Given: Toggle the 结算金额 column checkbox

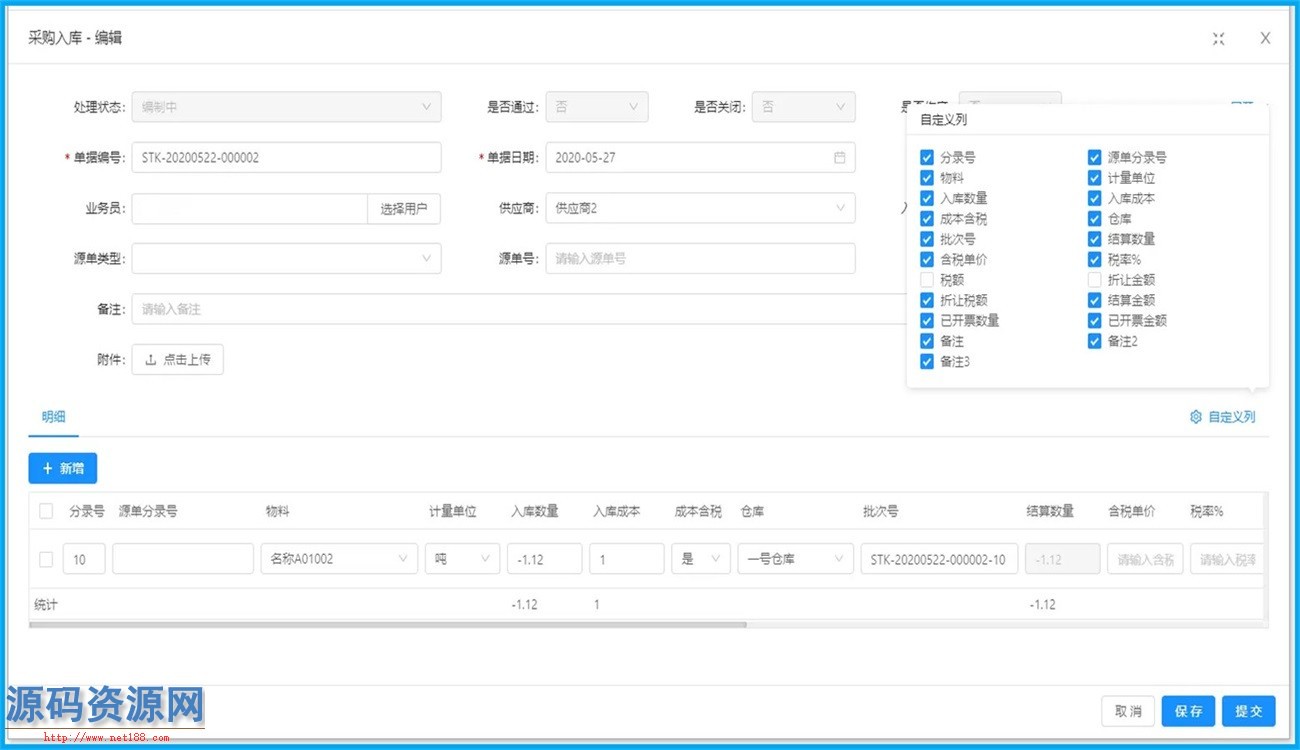Looking at the screenshot, I should point(1094,300).
